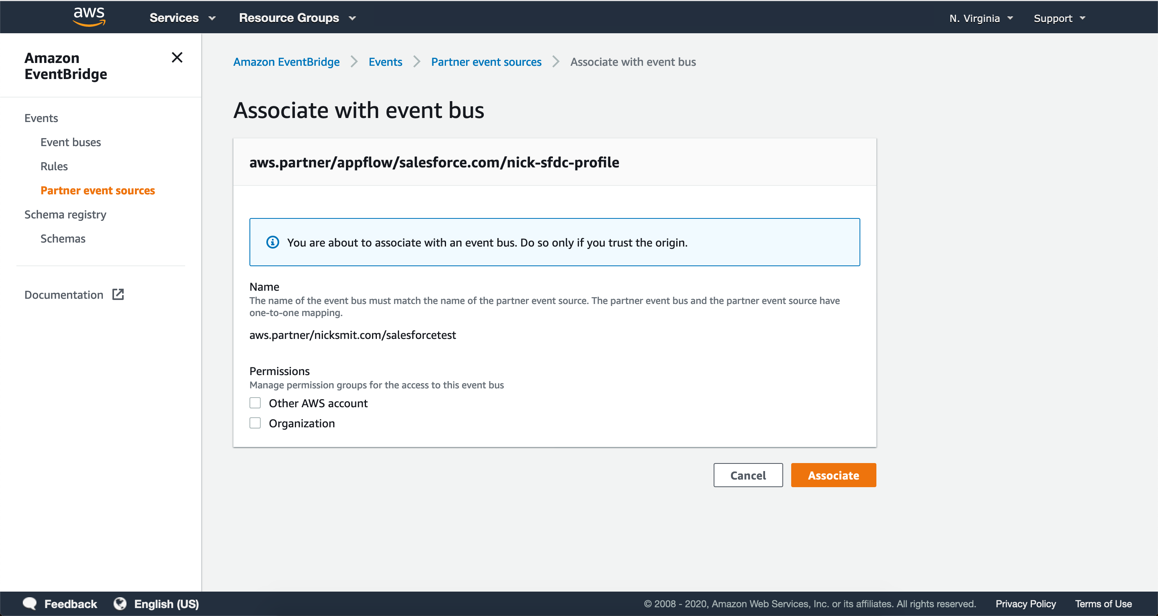The image size is (1158, 616).
Task: Expand the Services dropdown
Action: coord(182,18)
